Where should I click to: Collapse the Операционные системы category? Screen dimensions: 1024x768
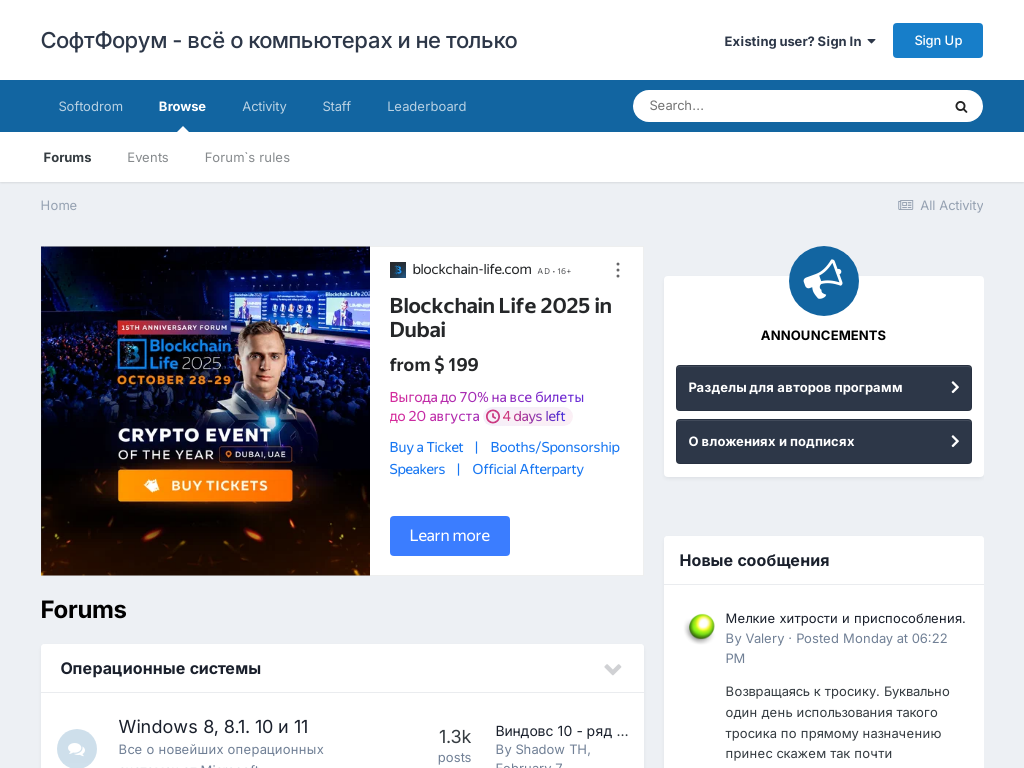coord(612,669)
